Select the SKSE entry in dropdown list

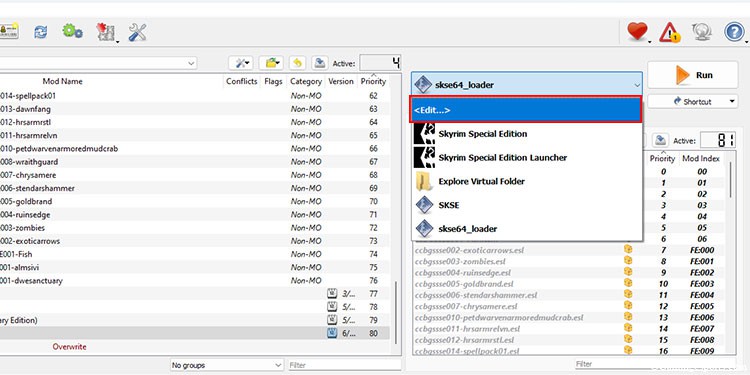coord(526,205)
